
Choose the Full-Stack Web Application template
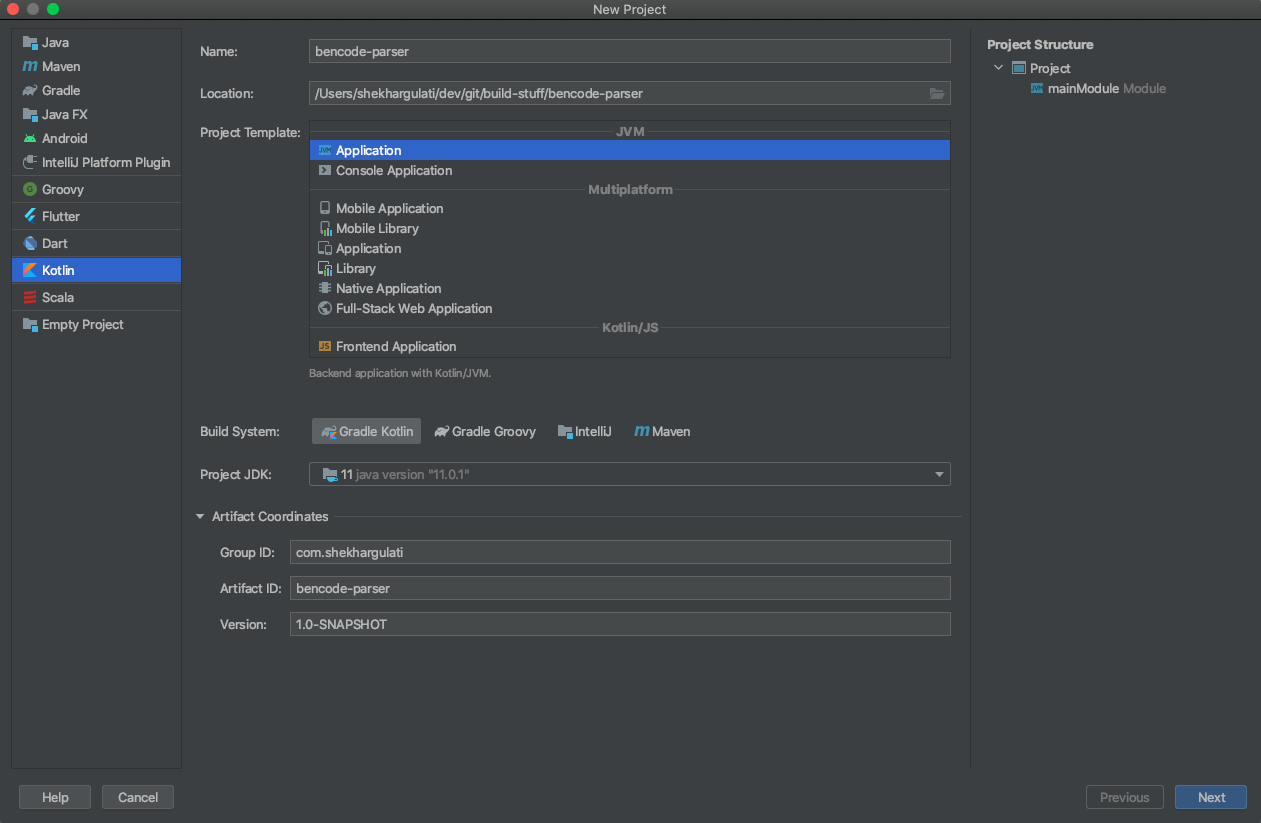pos(413,308)
